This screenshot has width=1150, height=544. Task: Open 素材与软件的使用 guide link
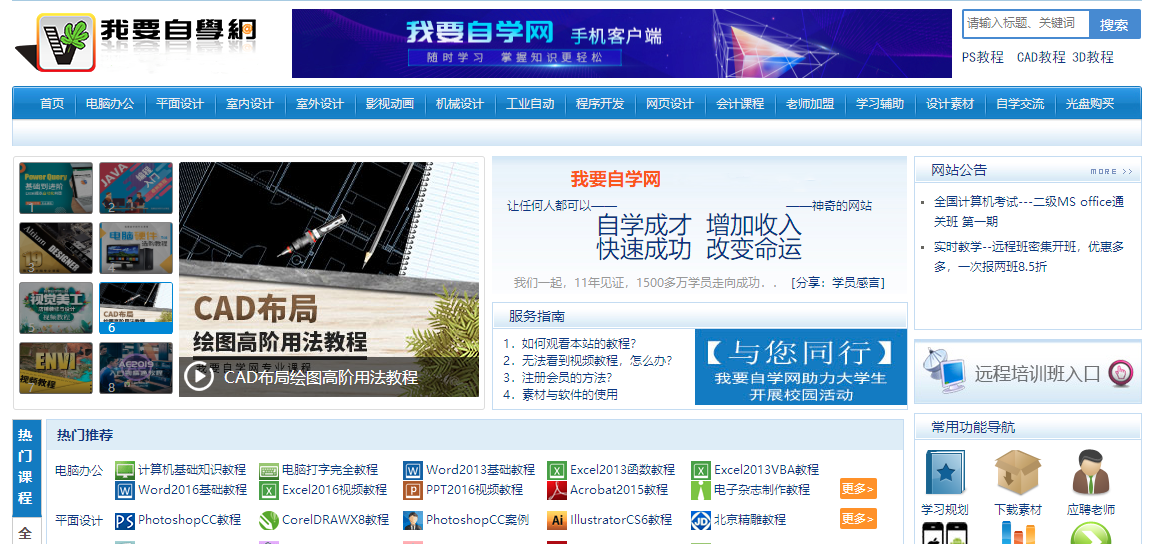[569, 394]
